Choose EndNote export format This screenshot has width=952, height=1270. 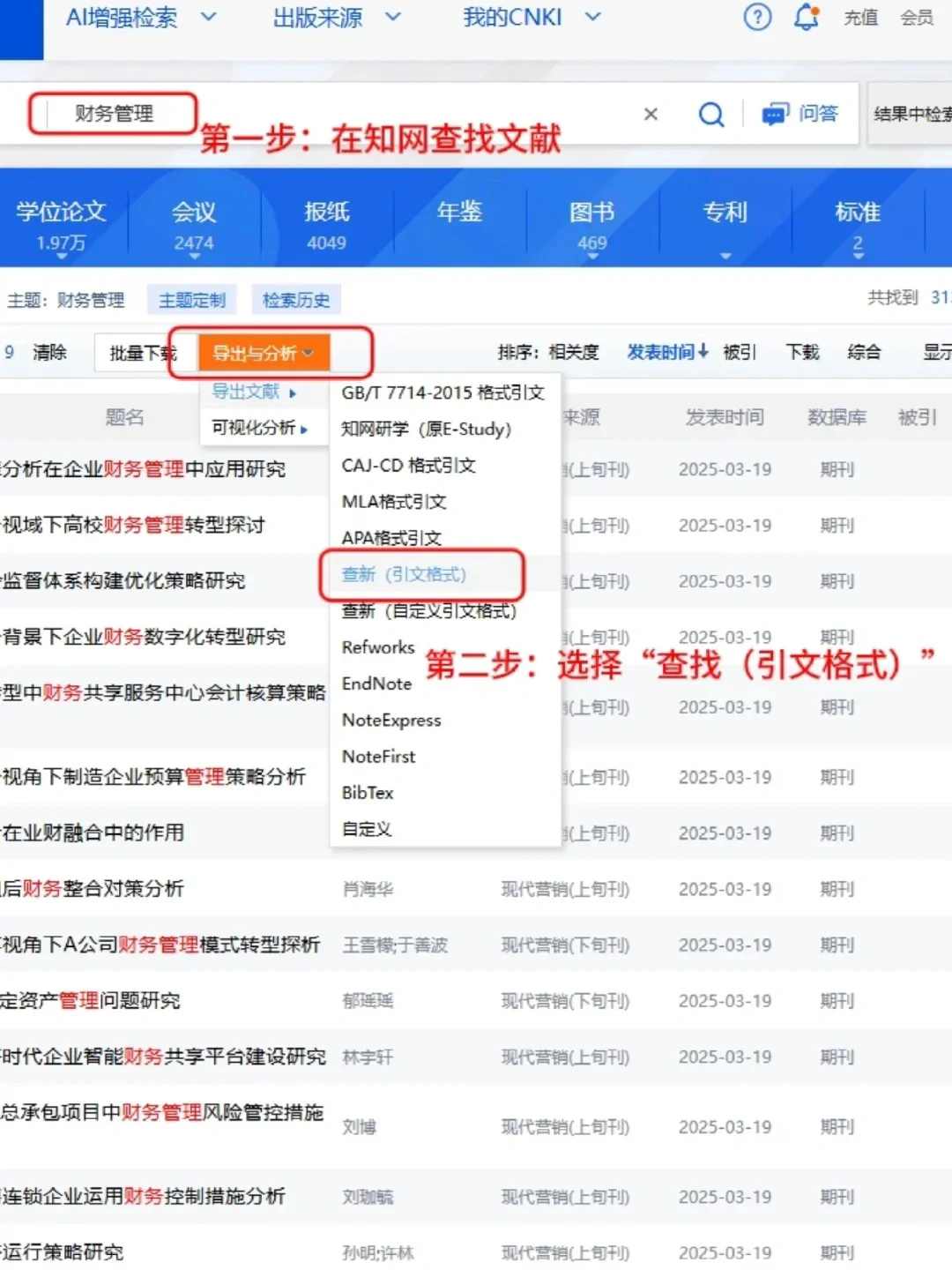376,684
